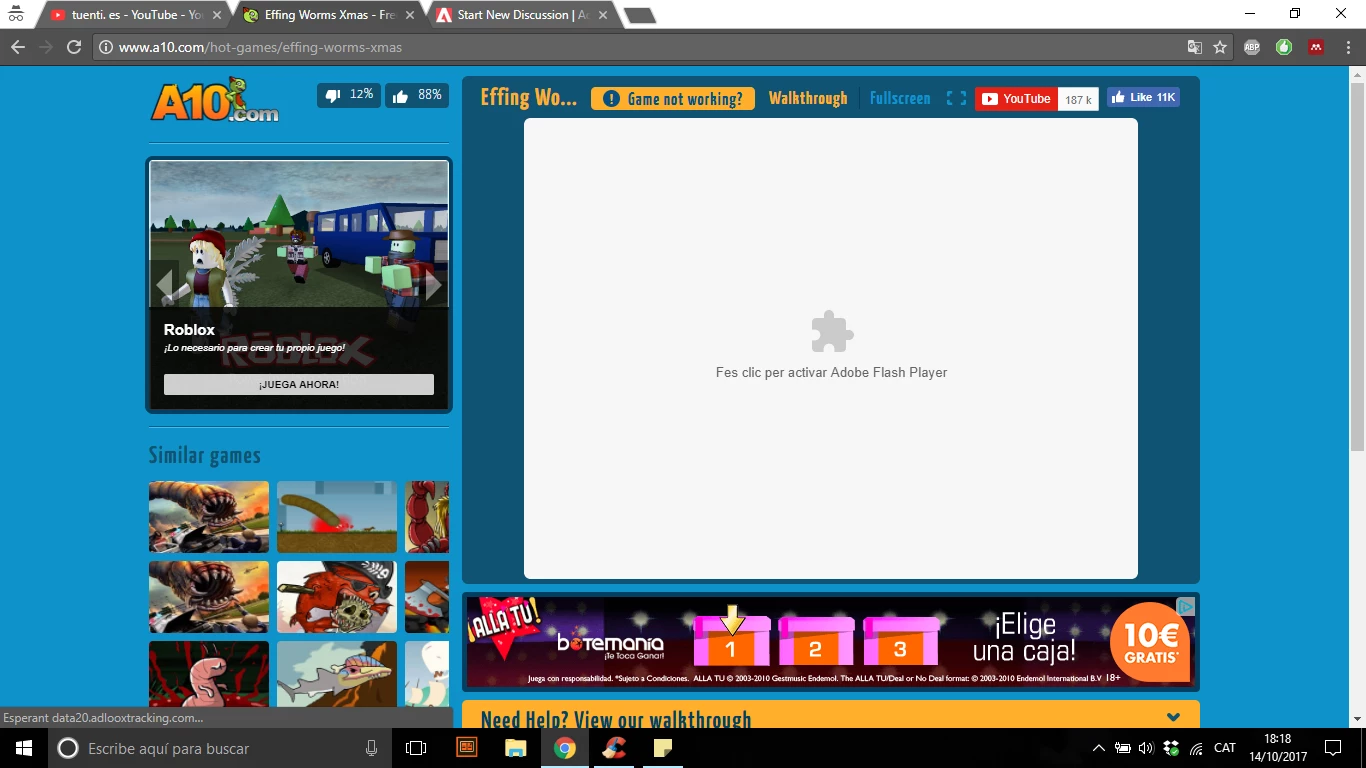Click the thumbs up 88% button
1366x768 pixels.
(x=417, y=95)
